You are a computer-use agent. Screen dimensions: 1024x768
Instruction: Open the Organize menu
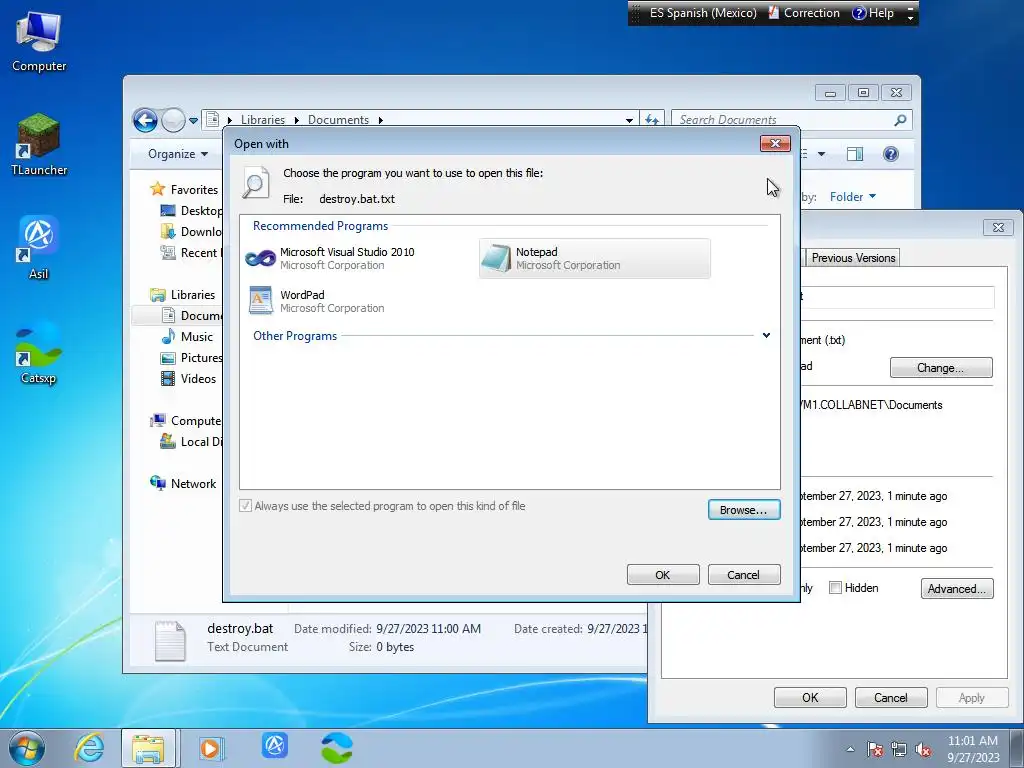pyautogui.click(x=178, y=153)
